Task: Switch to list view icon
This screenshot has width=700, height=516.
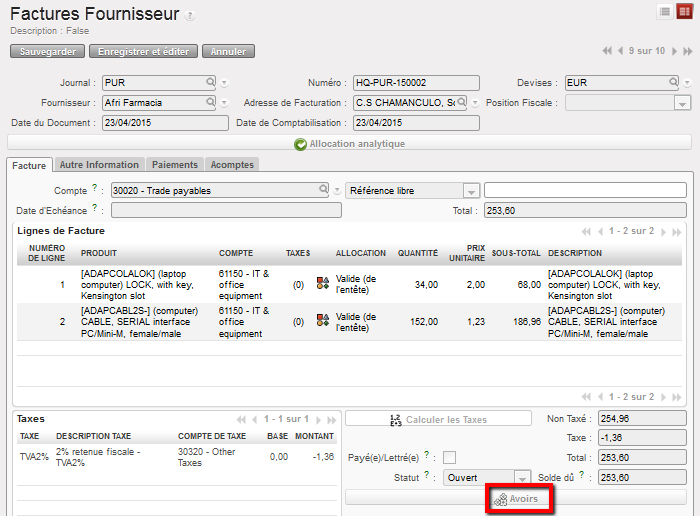Action: (664, 11)
